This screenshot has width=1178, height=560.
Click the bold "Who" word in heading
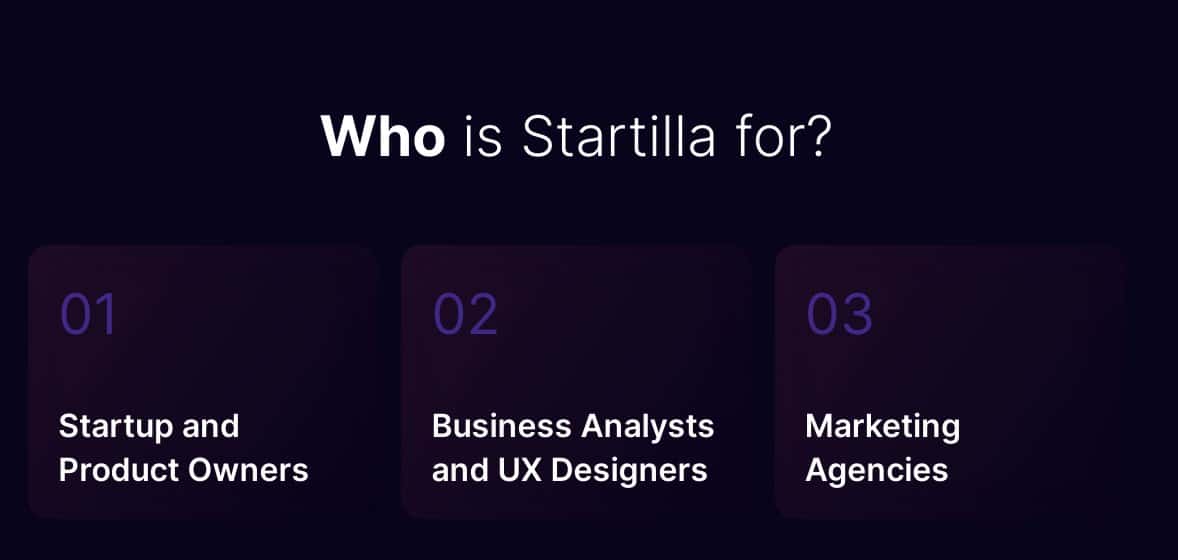click(x=382, y=137)
